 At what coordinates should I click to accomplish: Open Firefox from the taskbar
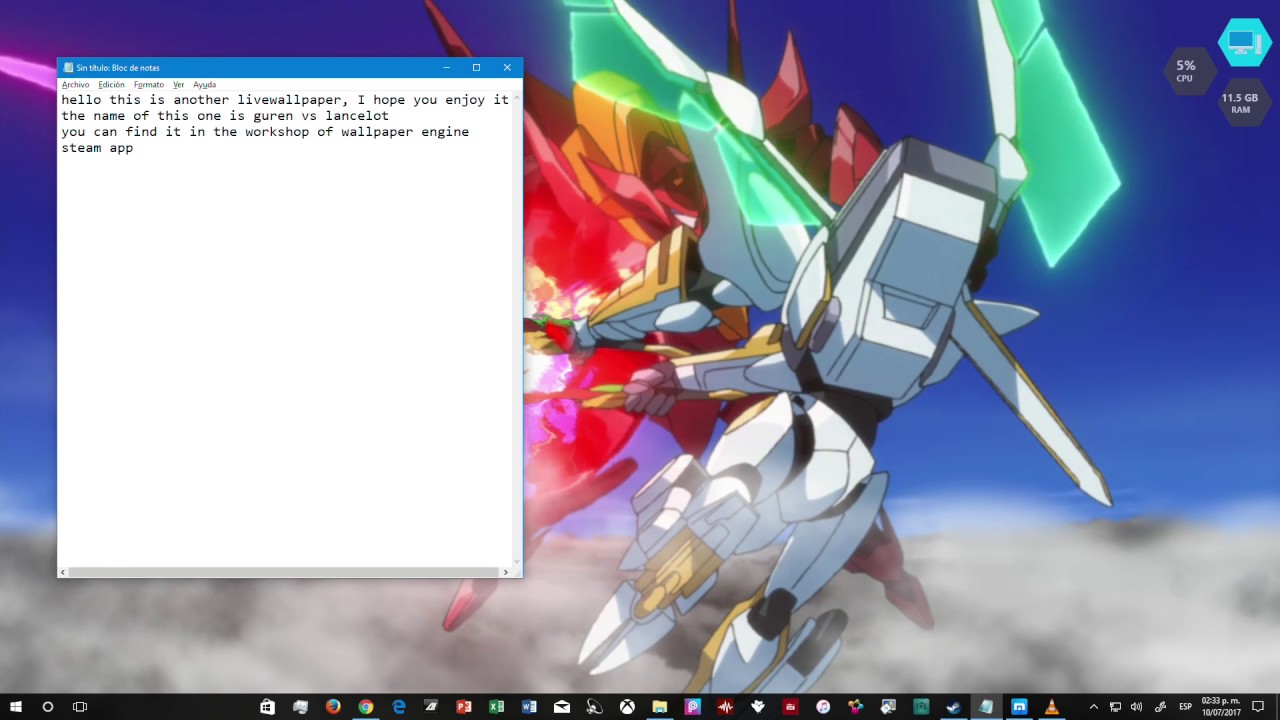pos(333,707)
